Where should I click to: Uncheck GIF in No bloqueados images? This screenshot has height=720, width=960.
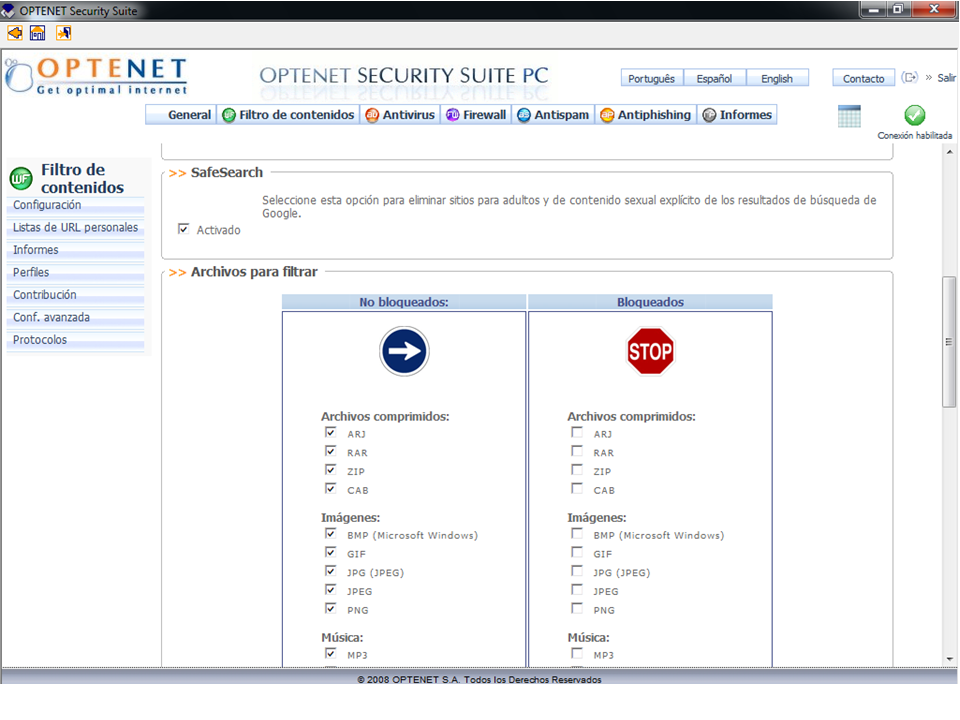(330, 552)
